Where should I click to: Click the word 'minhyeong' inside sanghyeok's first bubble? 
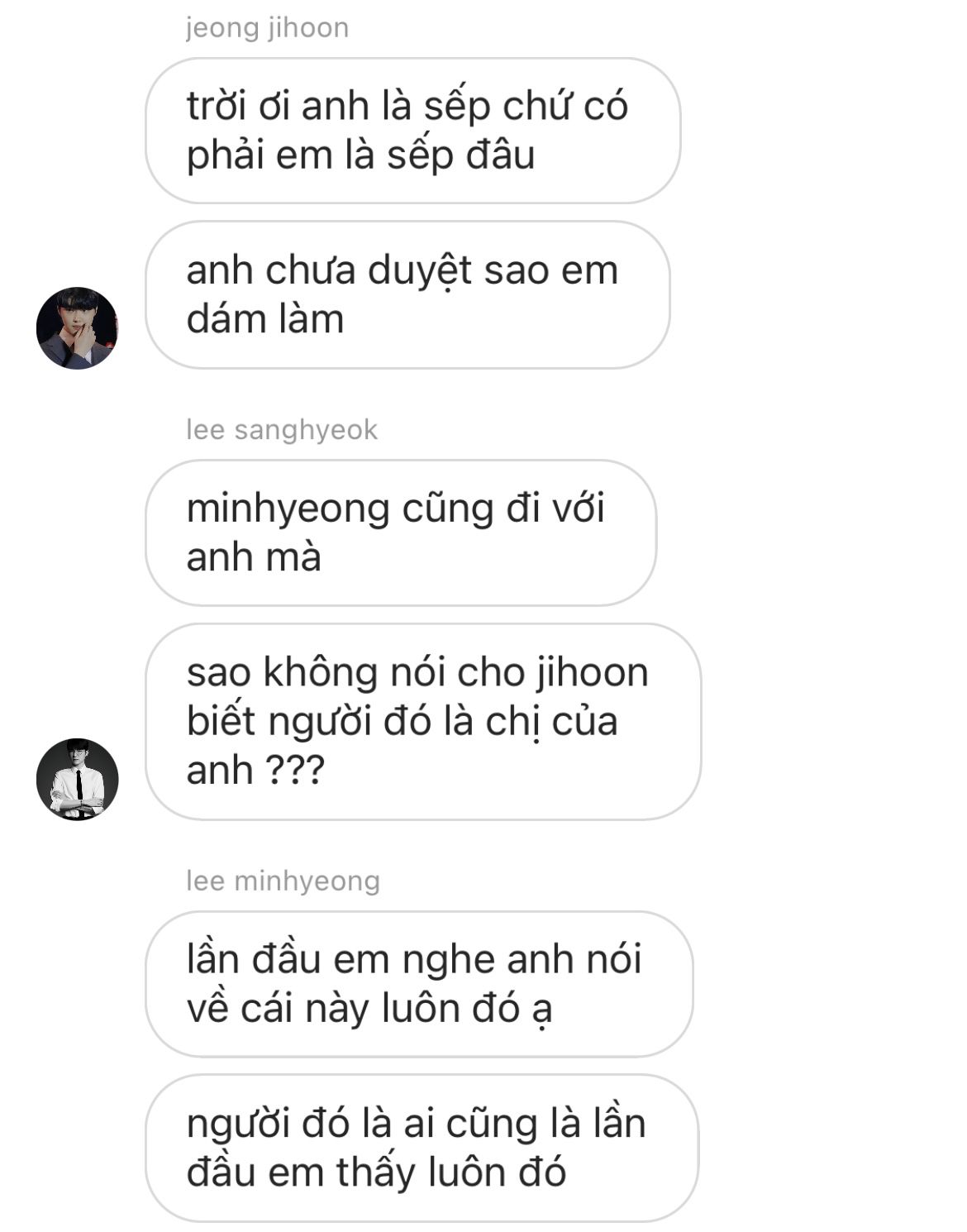tap(288, 510)
